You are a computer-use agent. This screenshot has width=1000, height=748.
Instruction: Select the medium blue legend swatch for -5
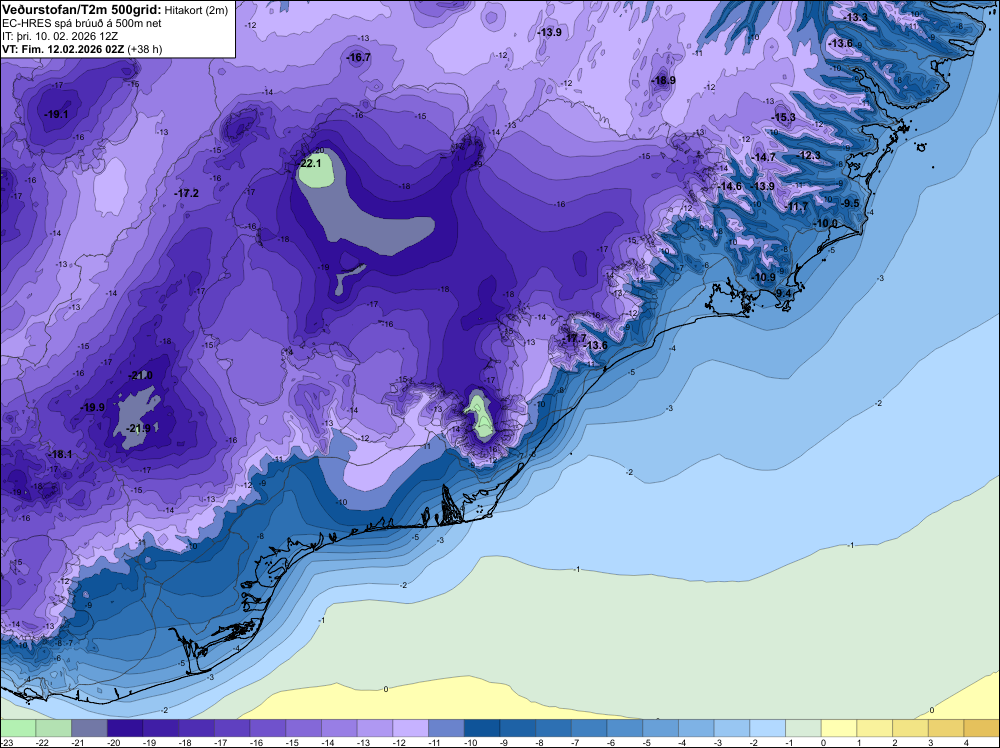pos(661,728)
